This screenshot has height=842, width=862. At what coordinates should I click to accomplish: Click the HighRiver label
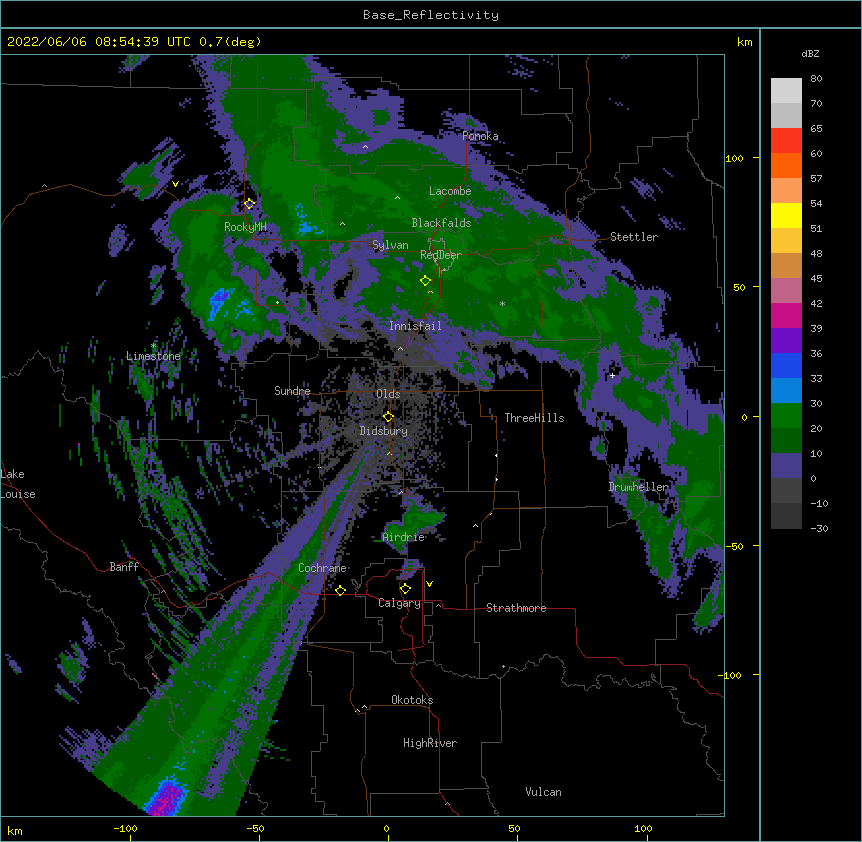430,743
